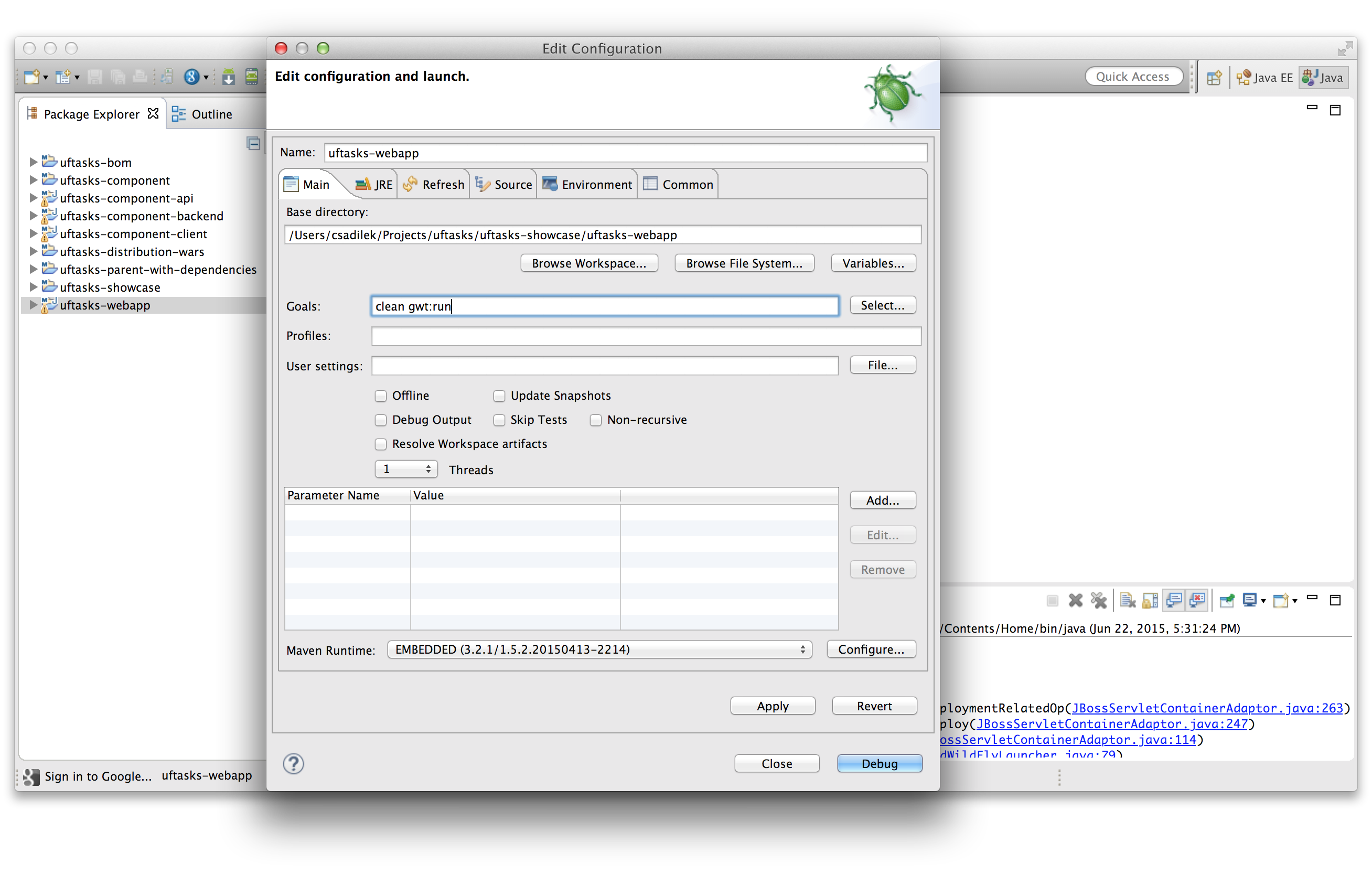Expand the uftasks-component tree item
1372x874 pixels.
click(35, 180)
